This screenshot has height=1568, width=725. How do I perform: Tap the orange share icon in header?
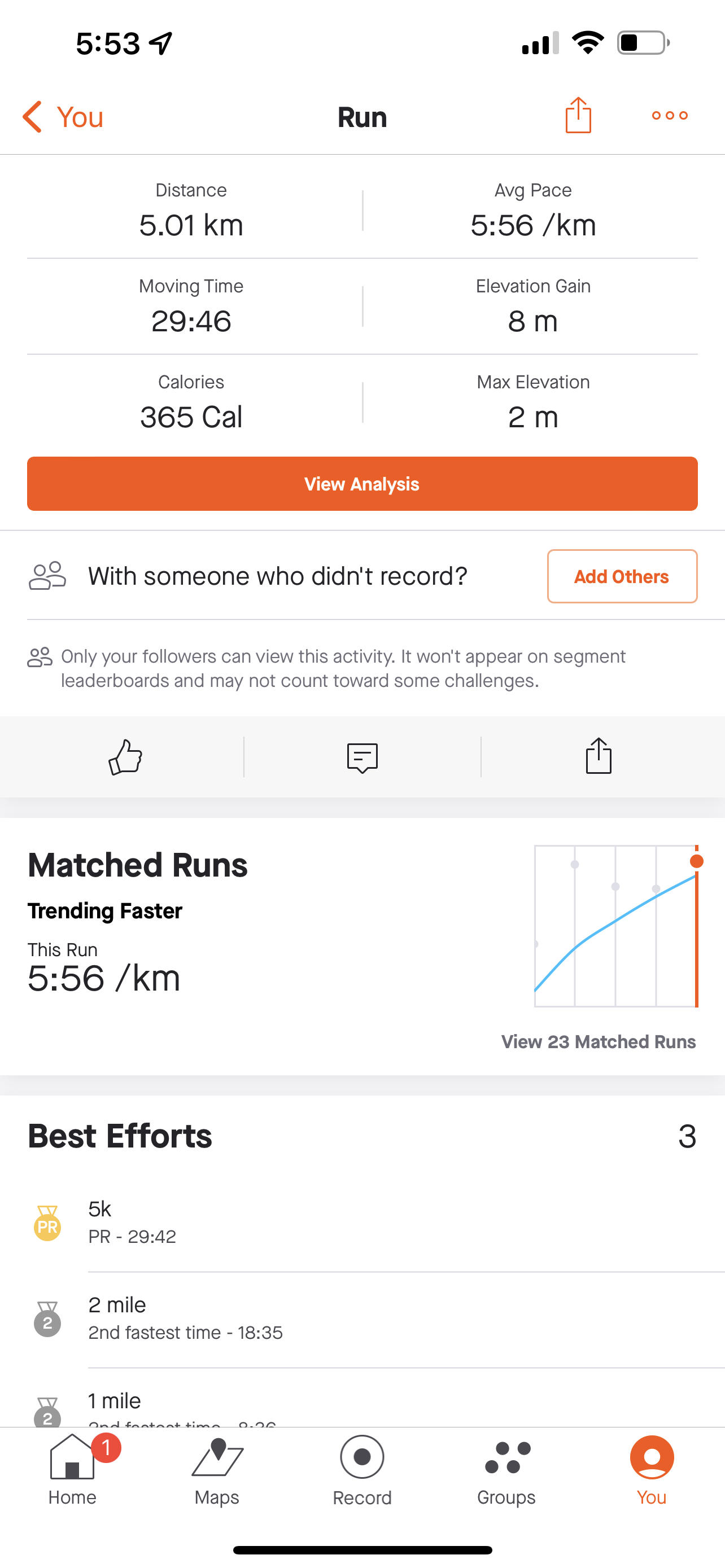[x=578, y=115]
